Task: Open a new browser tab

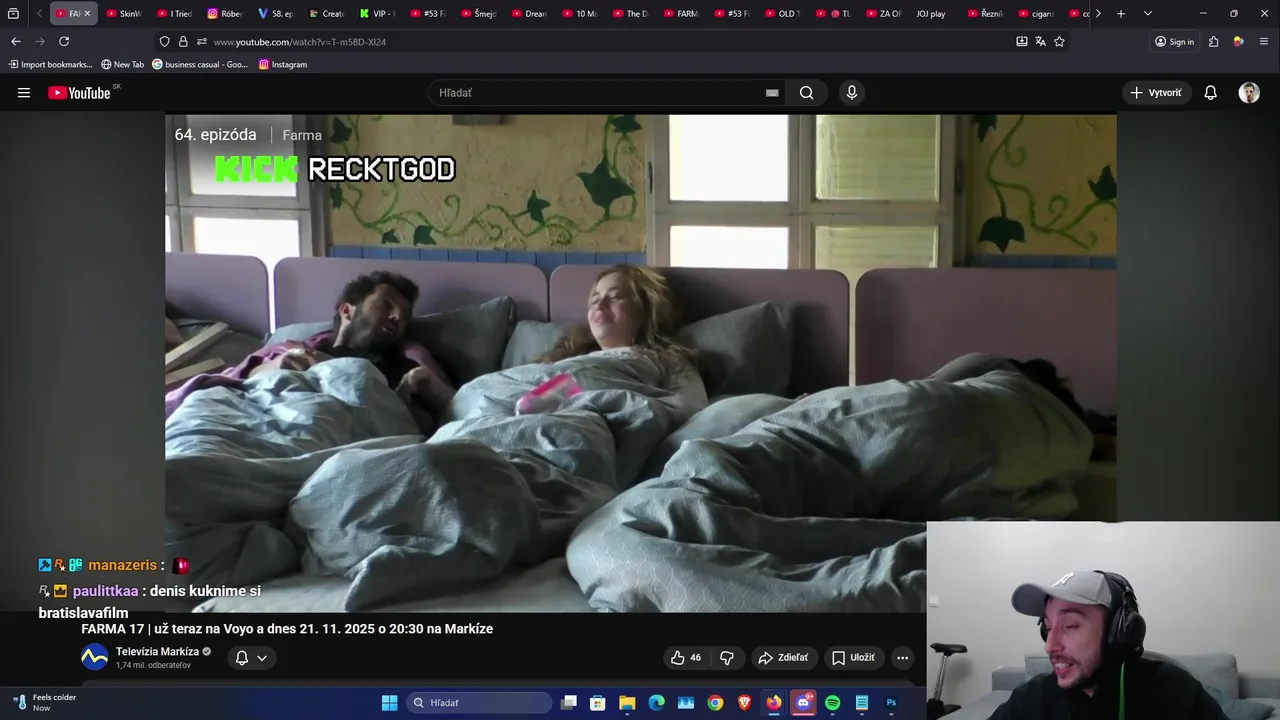Action: [1121, 14]
